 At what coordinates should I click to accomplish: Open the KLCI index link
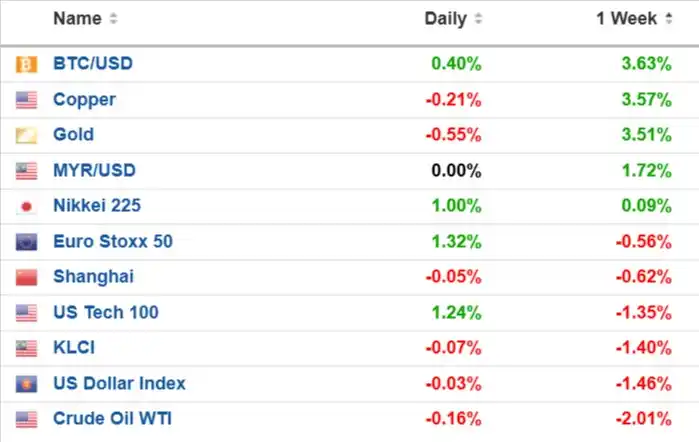click(x=74, y=347)
